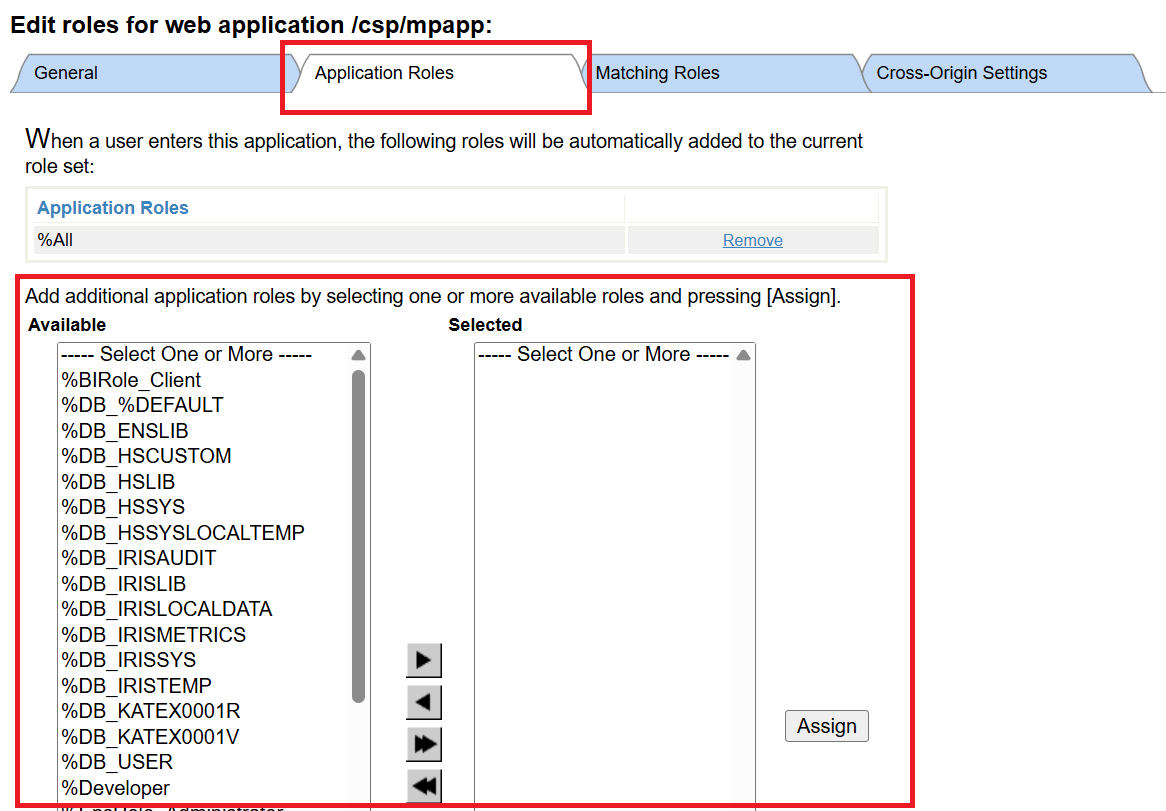Viewport: 1166px width, 811px height.
Task: Click the double left arrow remove-all button
Action: pyautogui.click(x=423, y=786)
